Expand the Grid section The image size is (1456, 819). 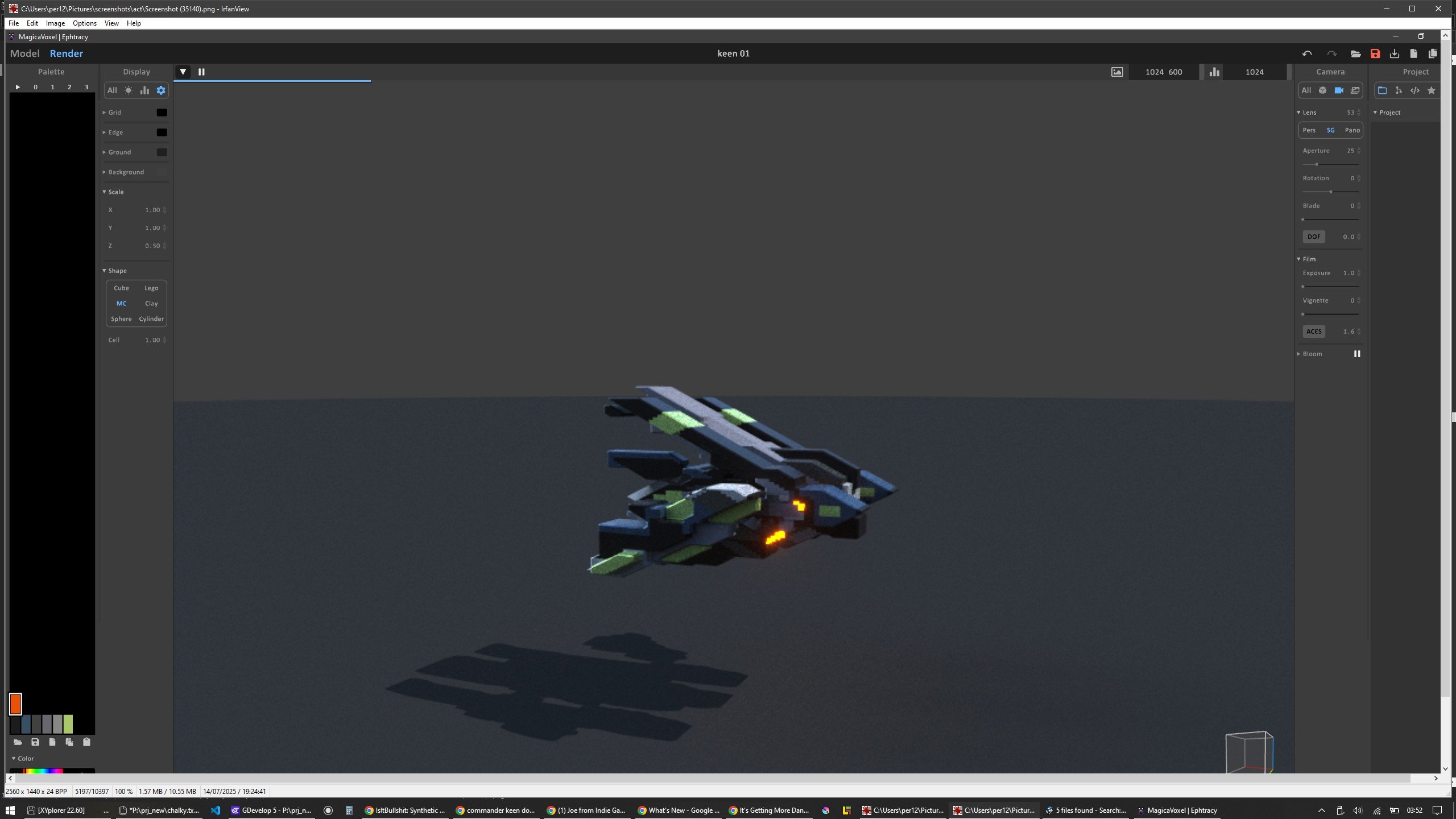click(x=112, y=113)
